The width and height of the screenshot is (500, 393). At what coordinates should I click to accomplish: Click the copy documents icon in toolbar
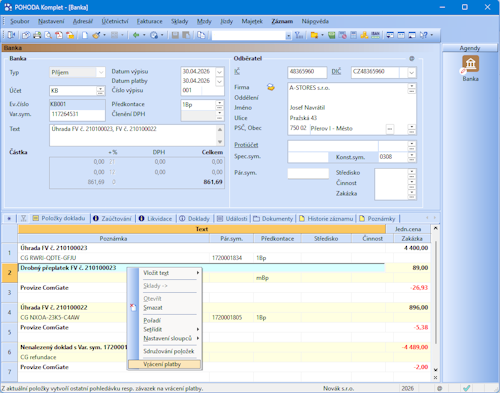(201, 35)
